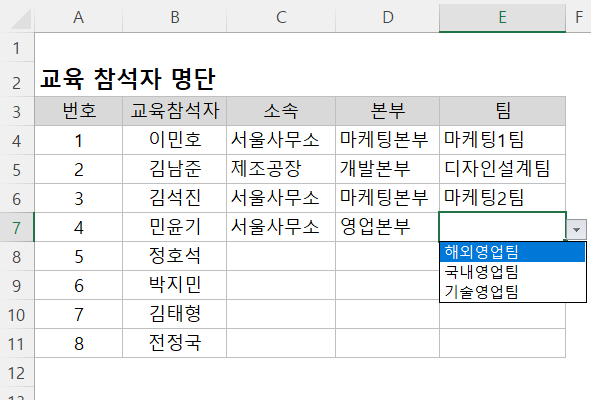Click the 소속 header cell
Screen dimensions: 591x400
pos(281,111)
